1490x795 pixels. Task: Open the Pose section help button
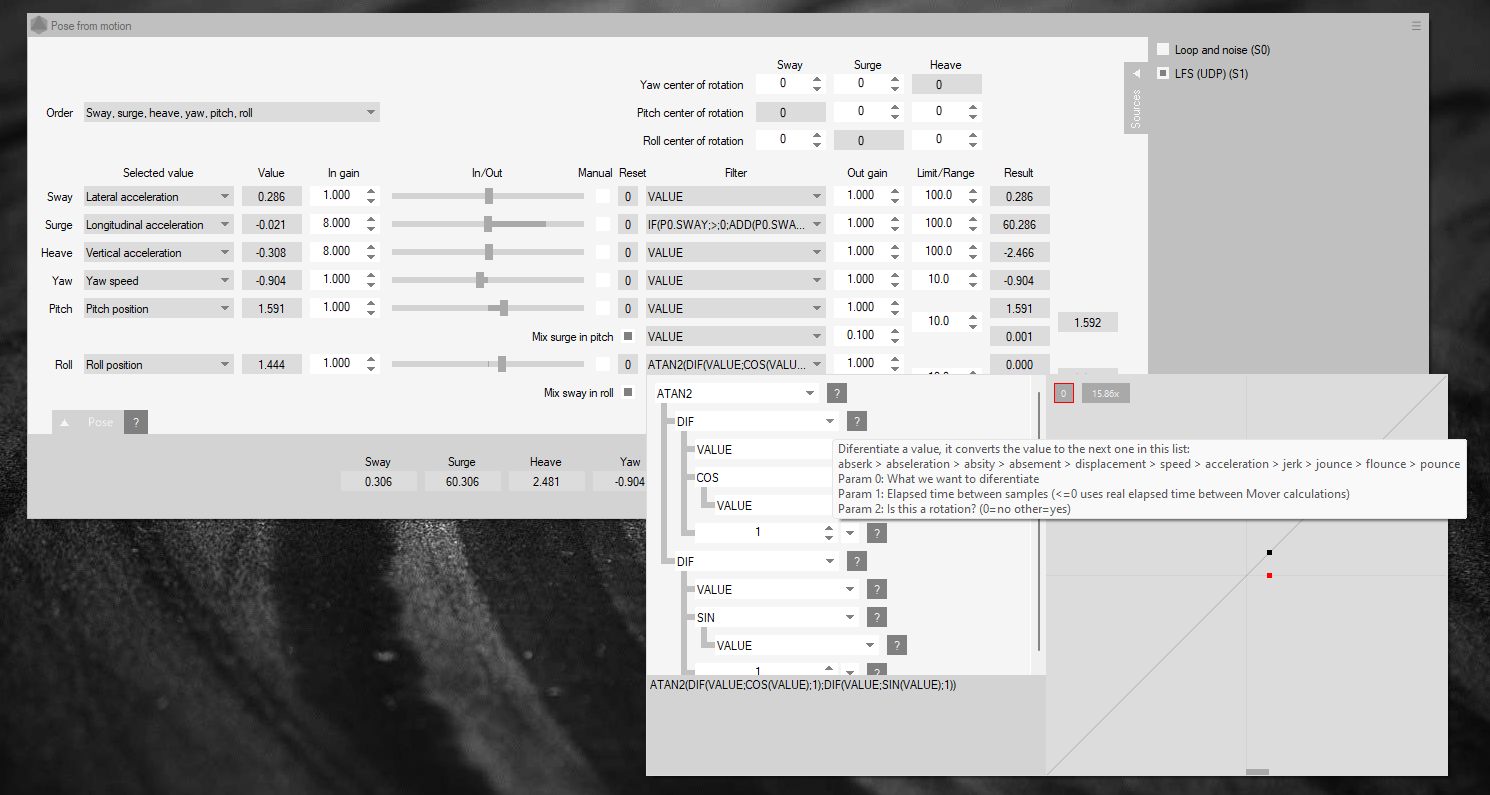(x=136, y=422)
